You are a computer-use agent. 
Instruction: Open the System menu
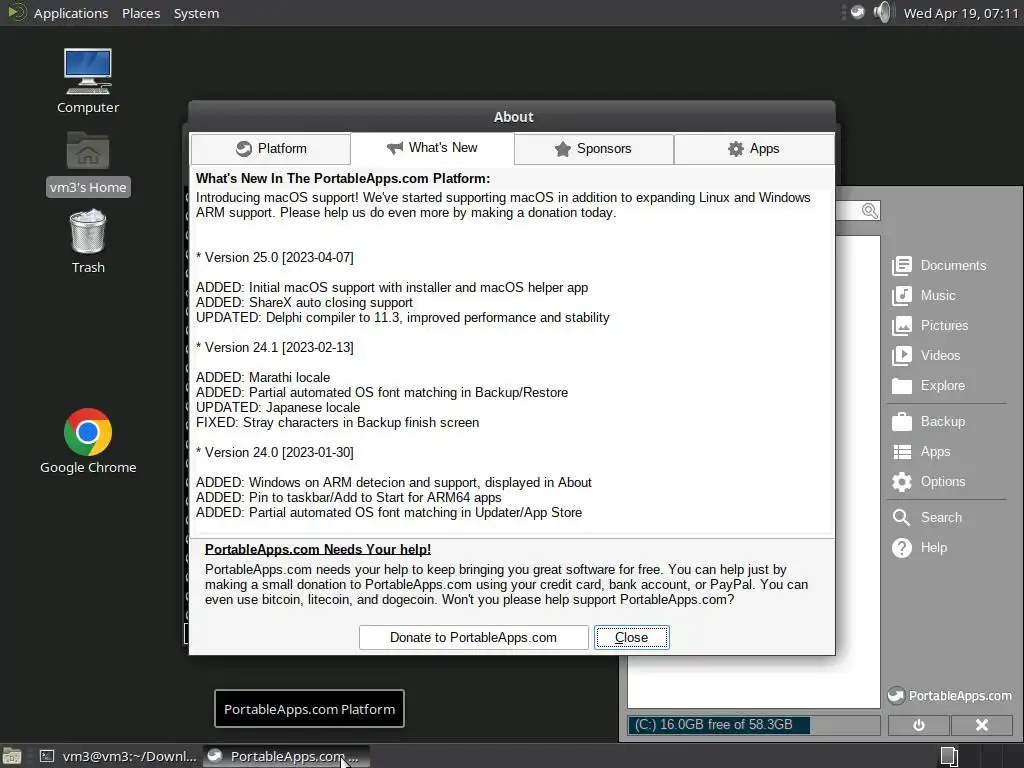[196, 13]
